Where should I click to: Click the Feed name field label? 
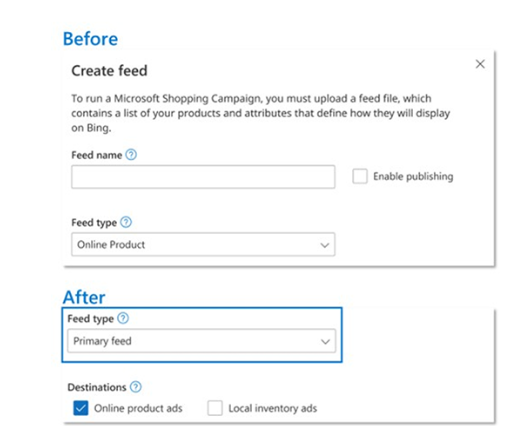point(96,155)
